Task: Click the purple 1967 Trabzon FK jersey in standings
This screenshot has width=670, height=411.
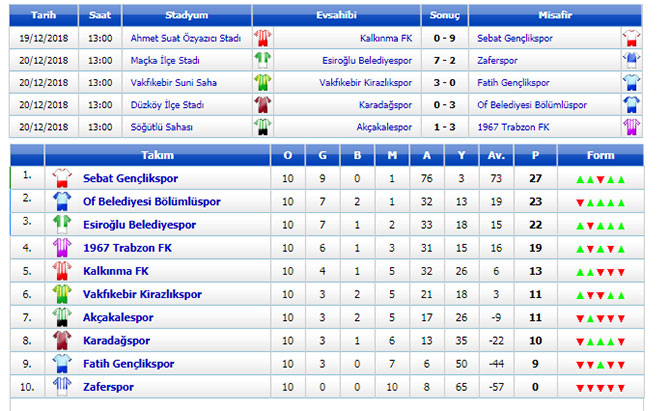Action: (62, 247)
